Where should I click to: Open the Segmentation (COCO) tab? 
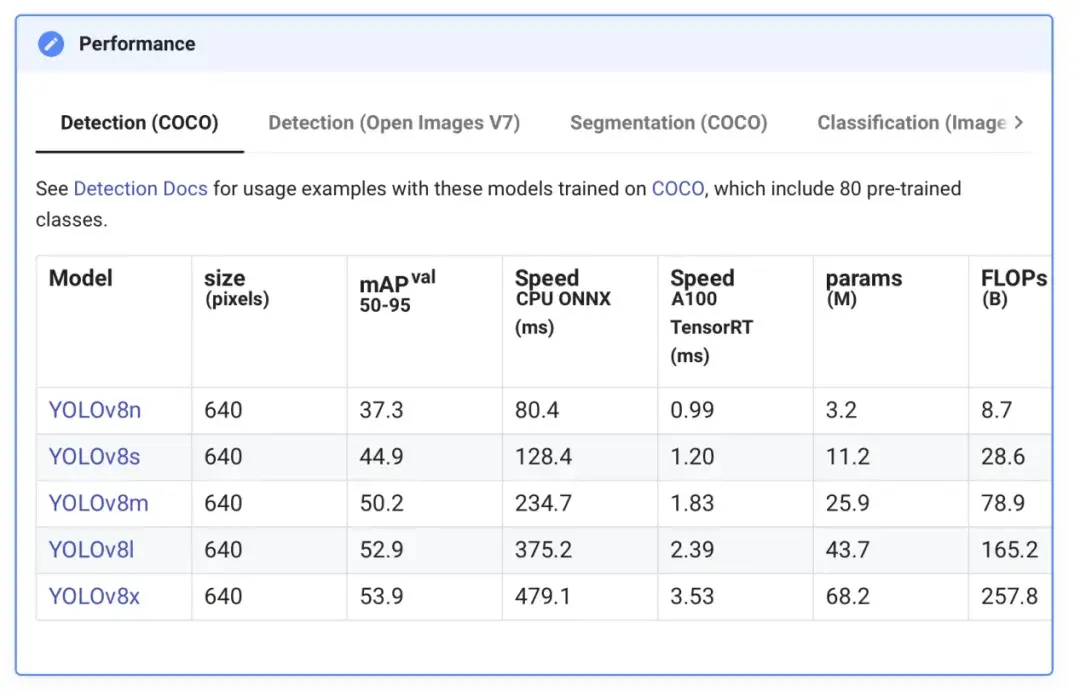click(668, 123)
